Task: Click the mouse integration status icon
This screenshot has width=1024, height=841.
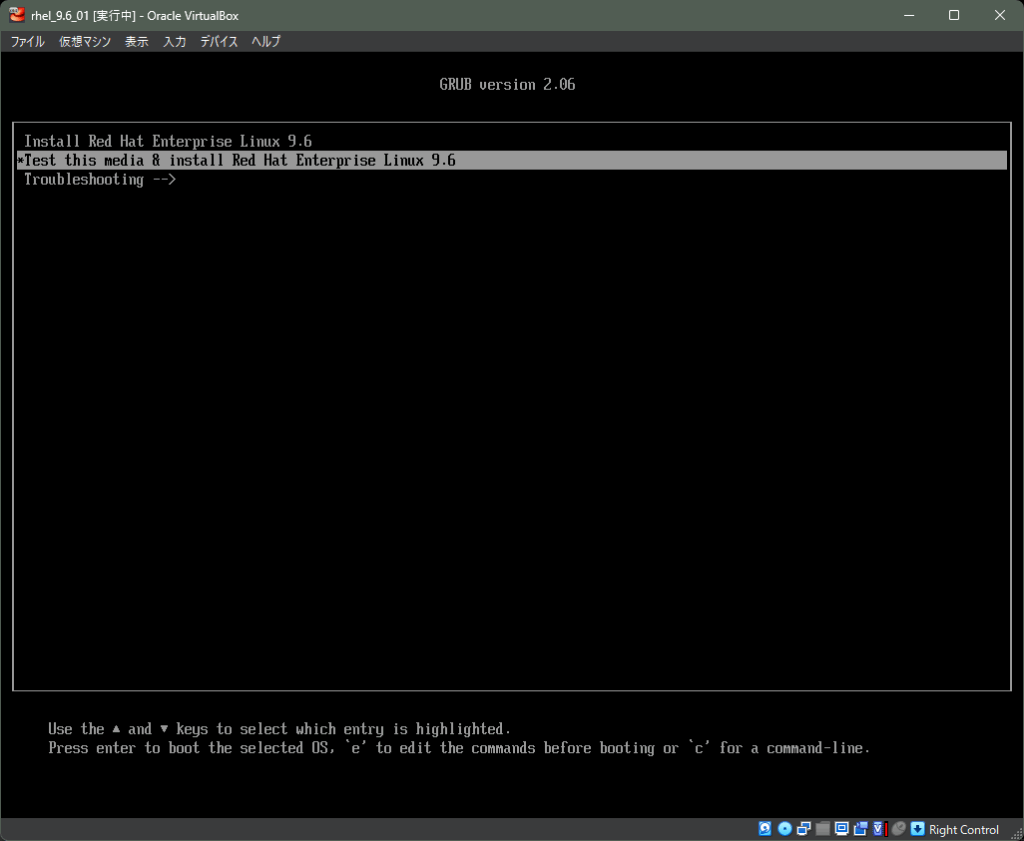Action: point(899,829)
